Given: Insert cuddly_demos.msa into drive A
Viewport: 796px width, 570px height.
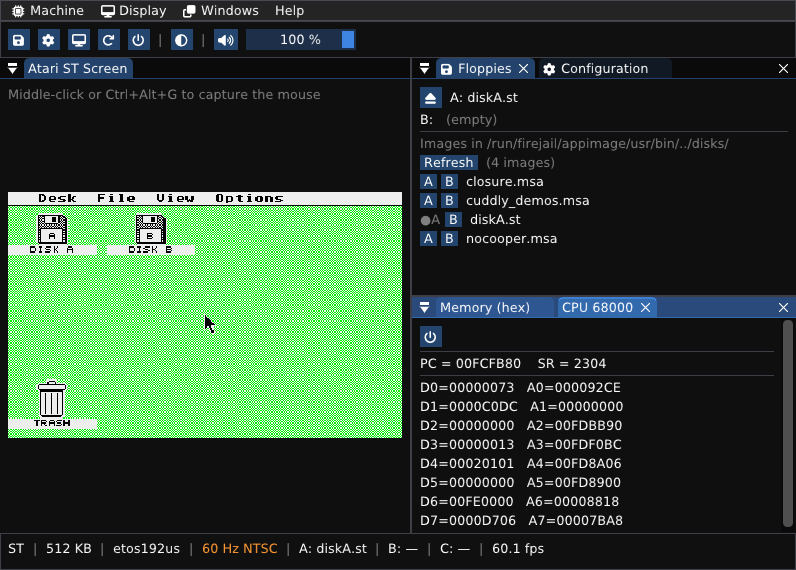Looking at the screenshot, I should (428, 200).
